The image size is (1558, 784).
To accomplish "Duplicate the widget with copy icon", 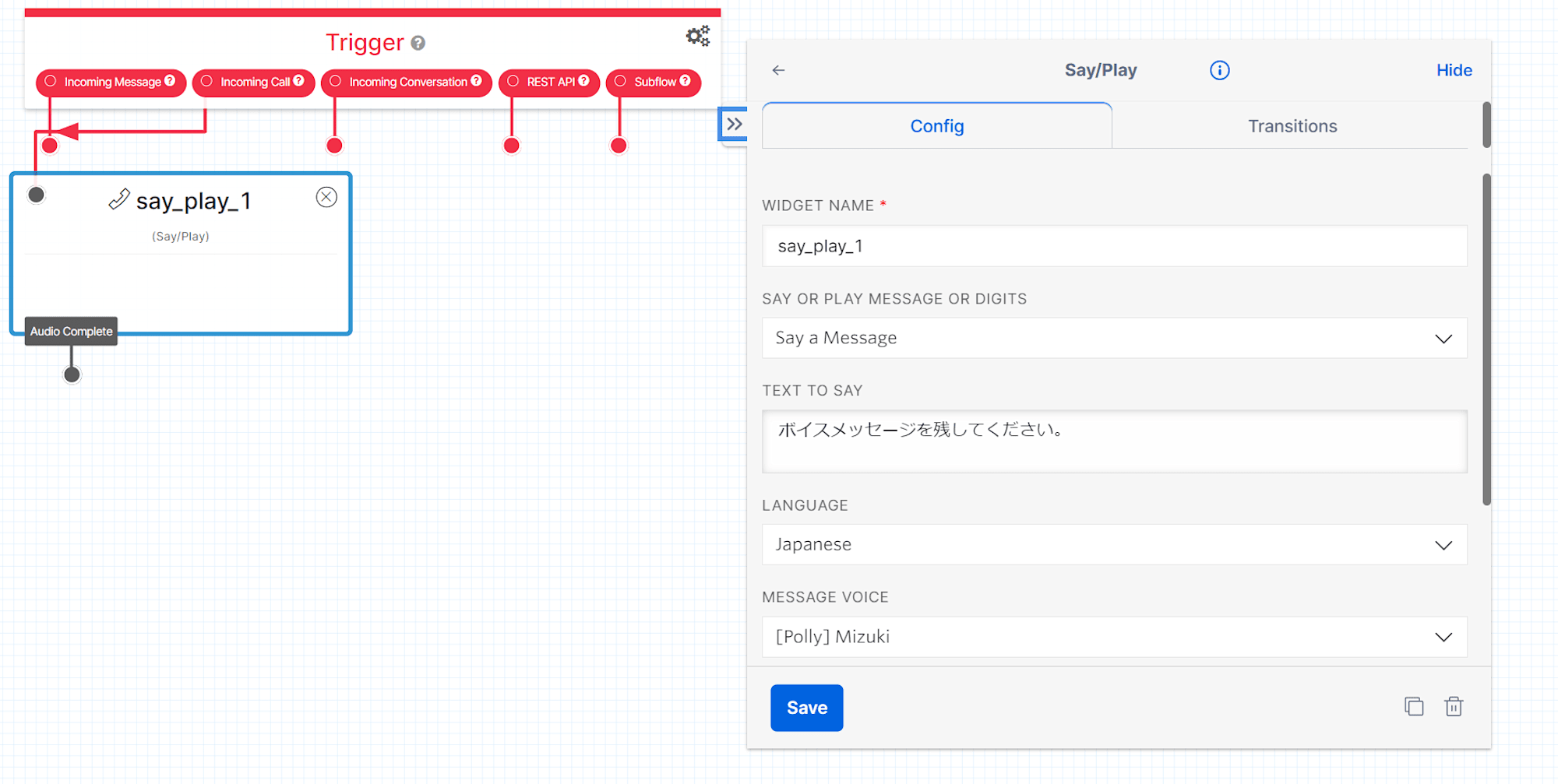I will tap(1414, 706).
